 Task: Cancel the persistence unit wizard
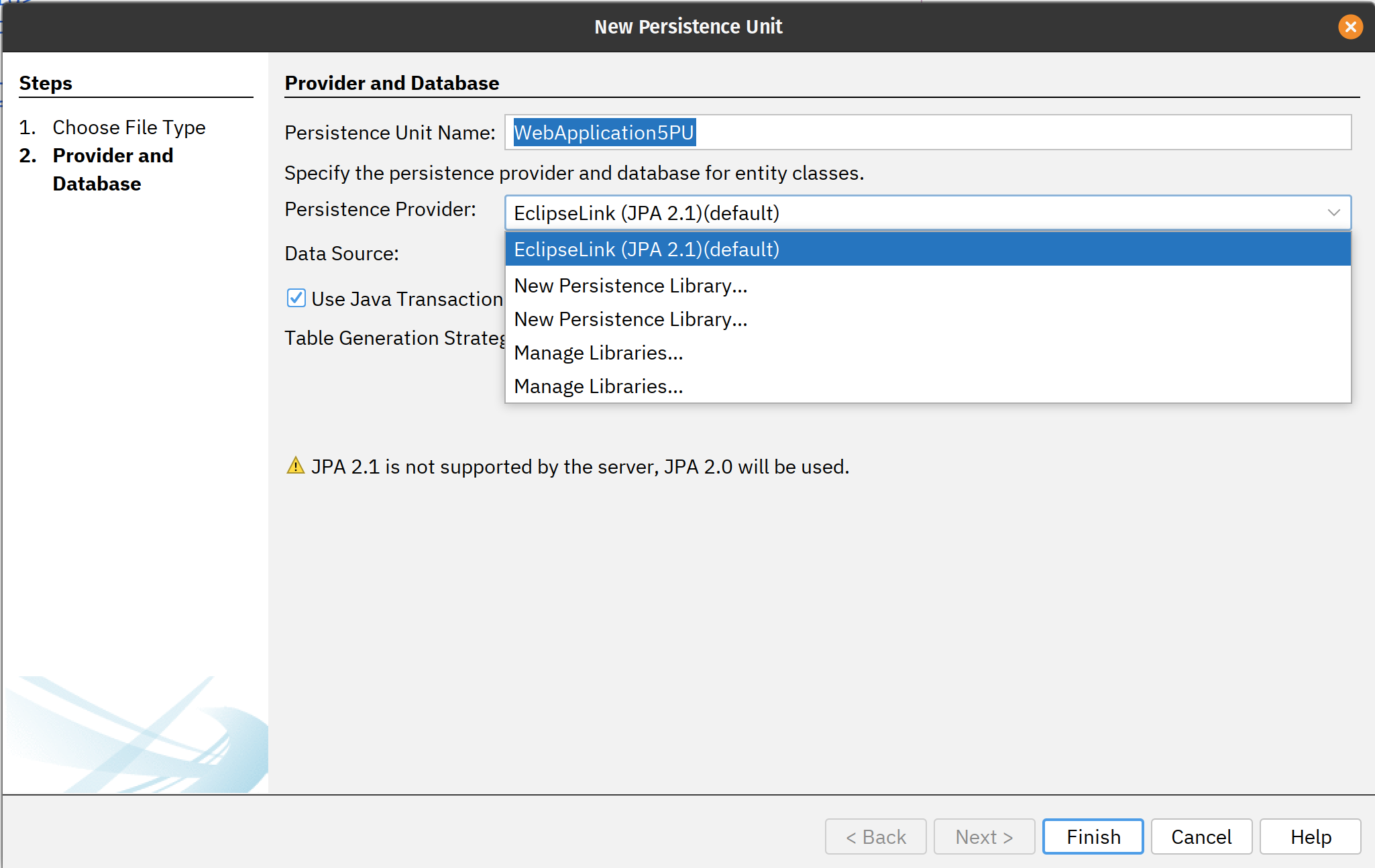[x=1201, y=836]
